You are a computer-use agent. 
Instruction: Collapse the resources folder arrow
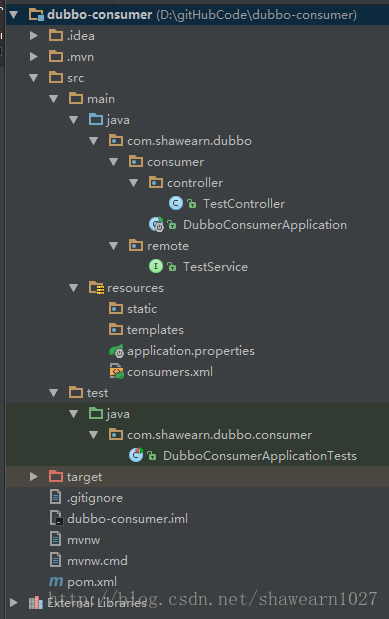click(73, 288)
